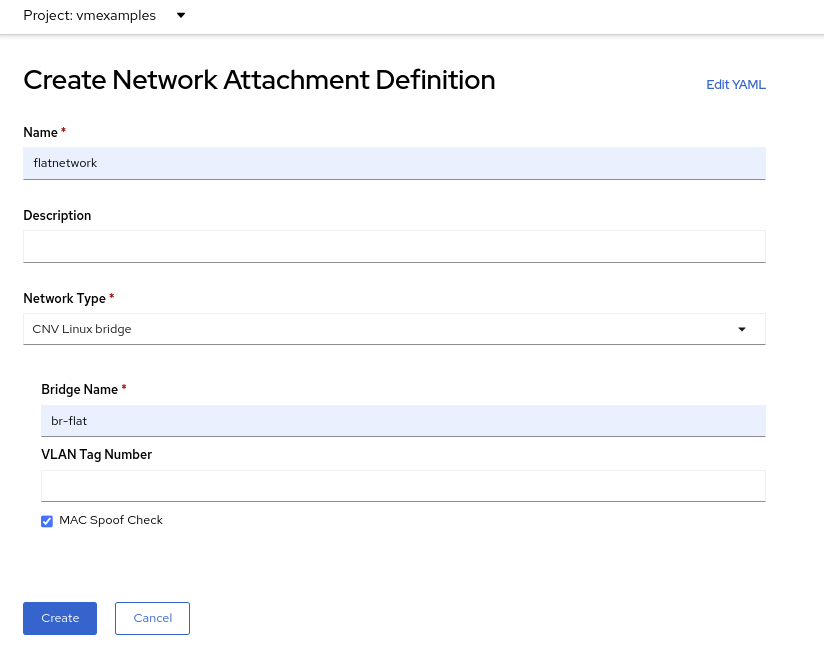This screenshot has width=824, height=665.
Task: Select the Bridge Name field with br-flat
Action: click(403, 421)
